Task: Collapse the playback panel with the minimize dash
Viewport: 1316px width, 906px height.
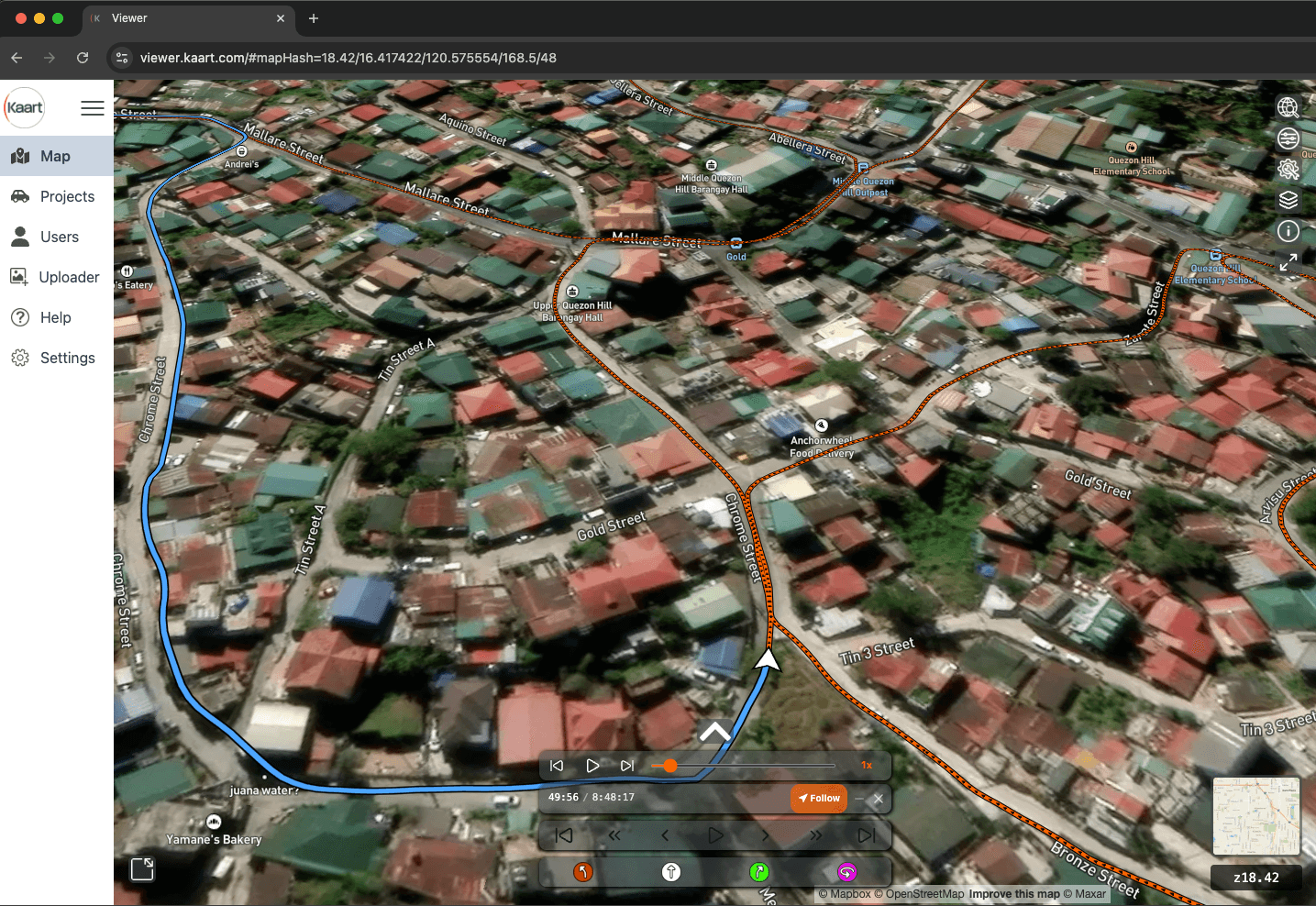Action: (x=858, y=799)
